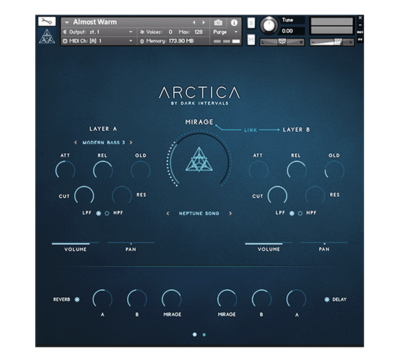Select next Mirage sound arrow
The width and height of the screenshot is (400, 362).
[x=230, y=213]
